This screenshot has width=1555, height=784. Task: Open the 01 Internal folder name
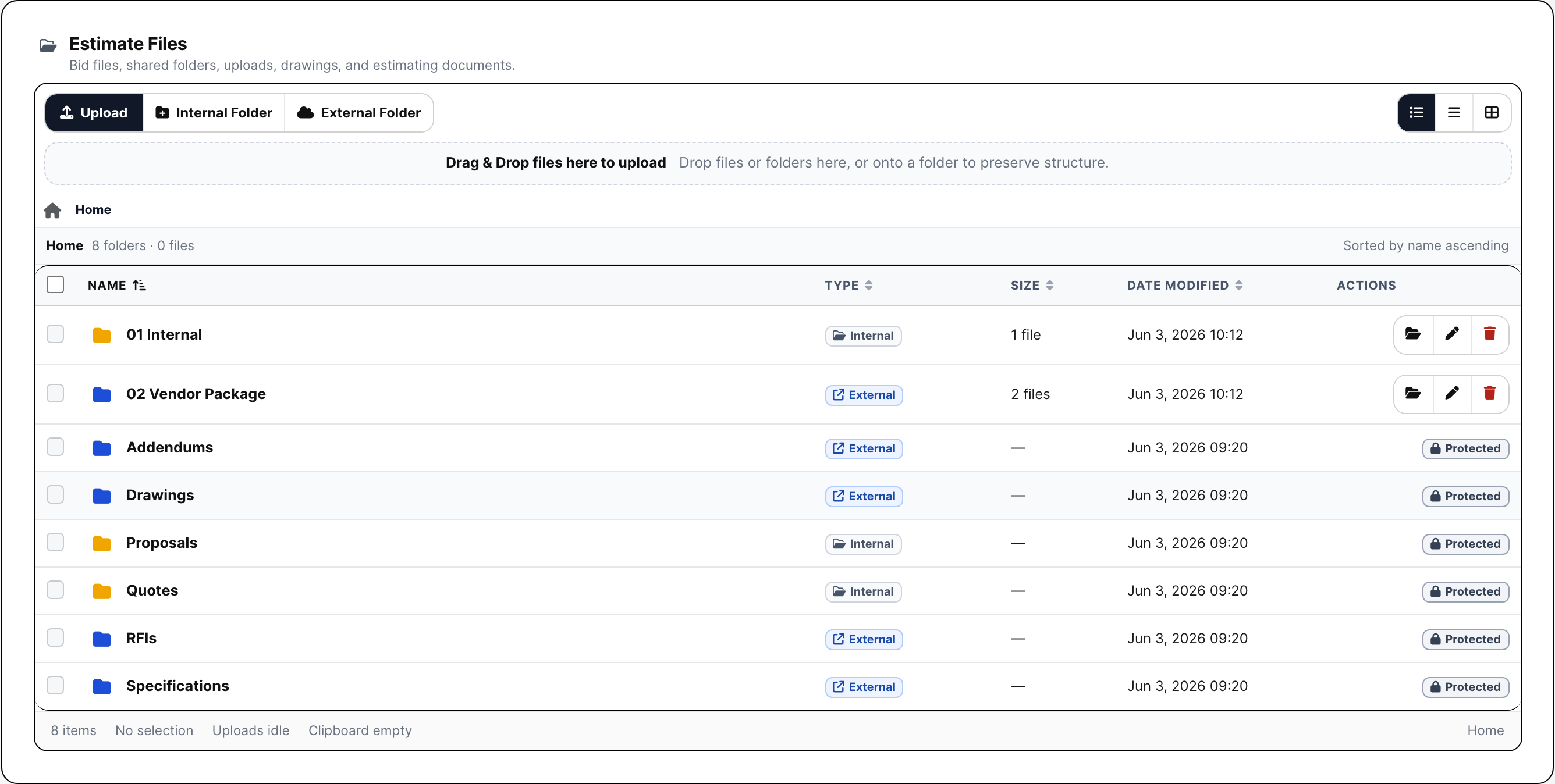[164, 334]
